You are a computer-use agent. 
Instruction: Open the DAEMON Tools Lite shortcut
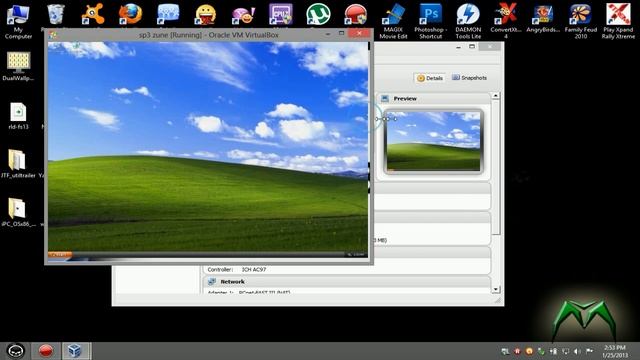(x=468, y=21)
